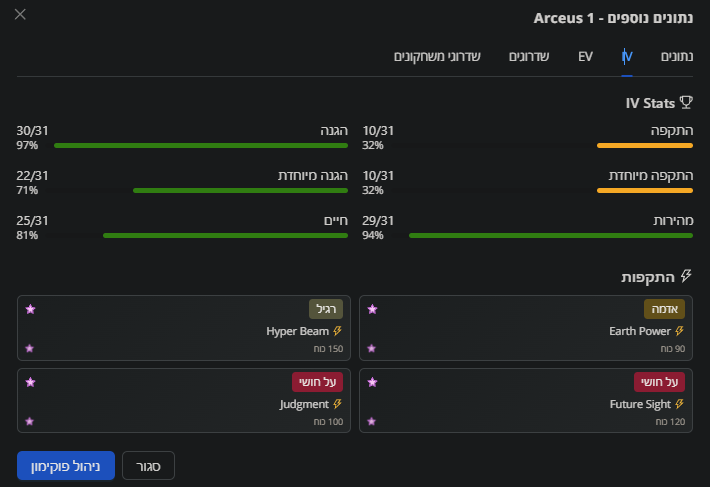The width and height of the screenshot is (710, 487).
Task: Click the top star on Judgment card
Action: [x=30, y=382]
